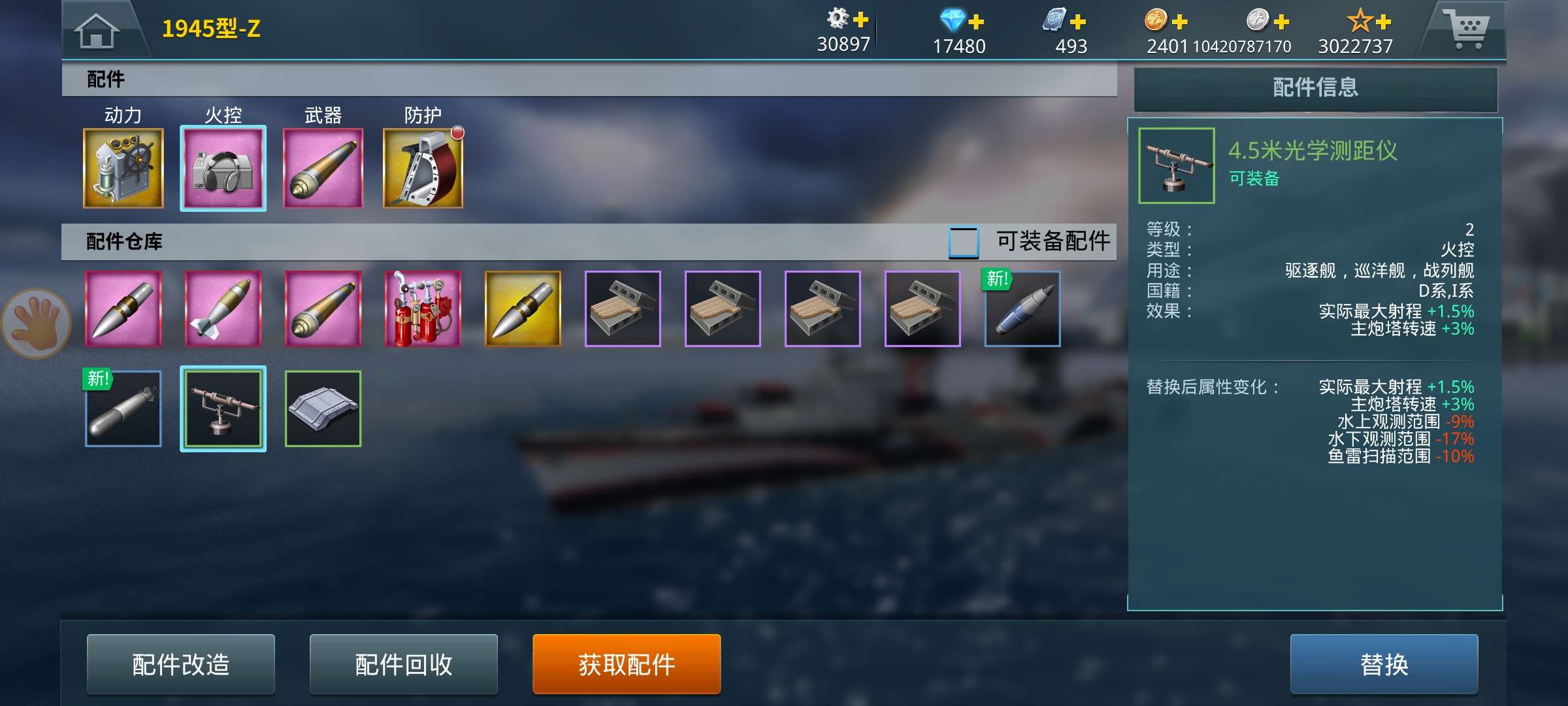The height and width of the screenshot is (706, 1568).
Task: Select the 武器 shell equipment slot
Action: coord(323,169)
